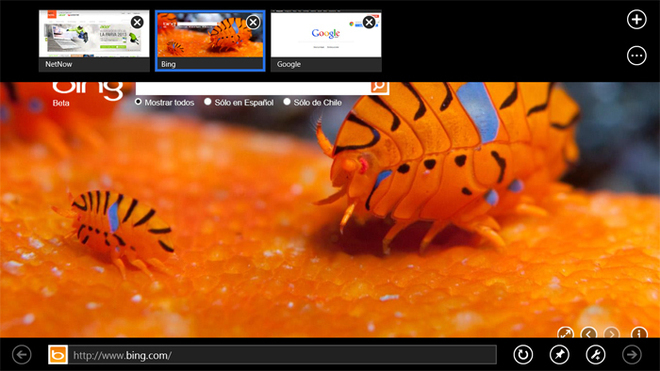Click the Bing search magnifier button
The image size is (660, 371).
pyautogui.click(x=379, y=86)
